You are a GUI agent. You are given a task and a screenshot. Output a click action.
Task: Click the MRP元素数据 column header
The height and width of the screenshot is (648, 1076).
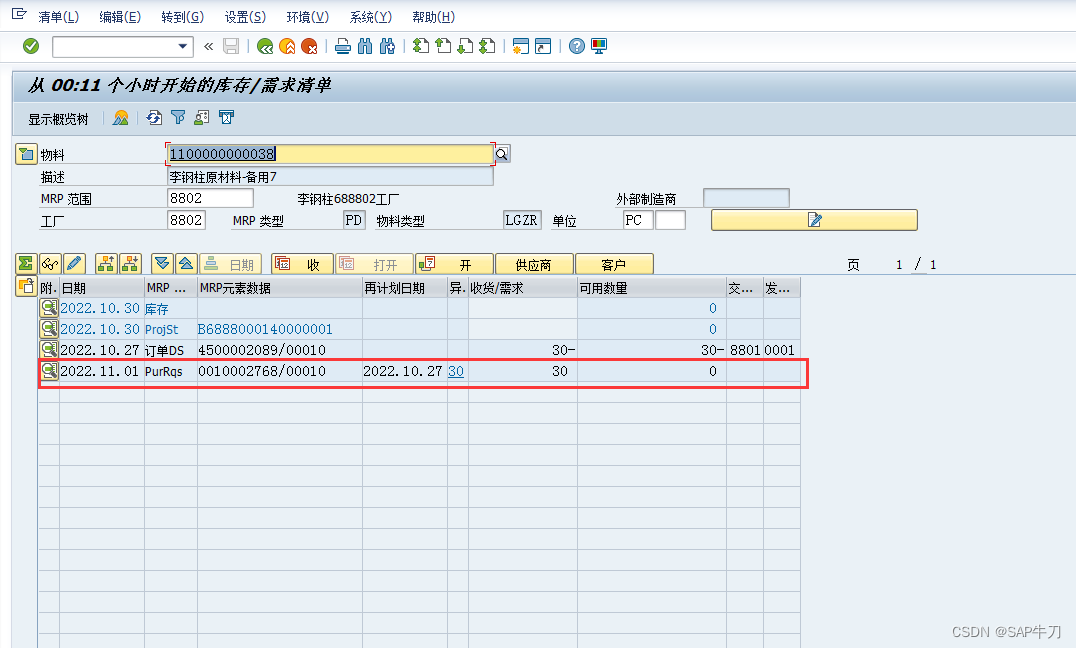click(x=279, y=288)
